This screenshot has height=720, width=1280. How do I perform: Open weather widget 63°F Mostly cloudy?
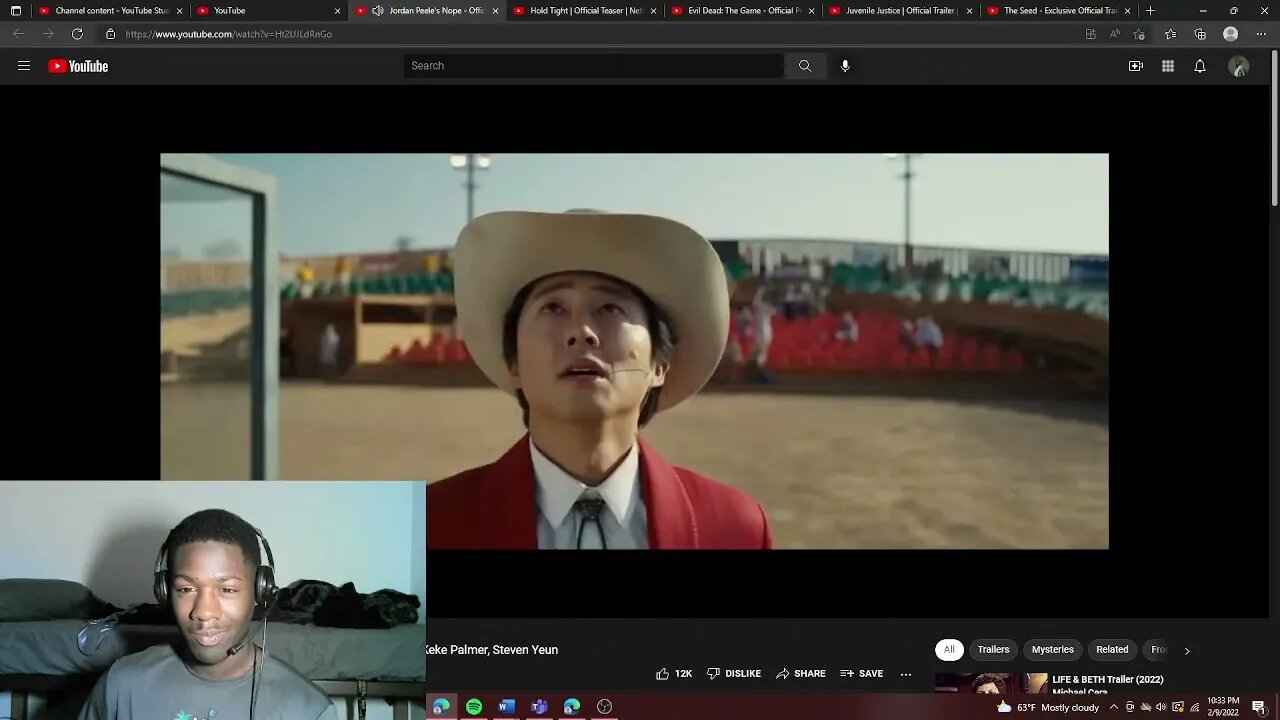(x=1047, y=707)
